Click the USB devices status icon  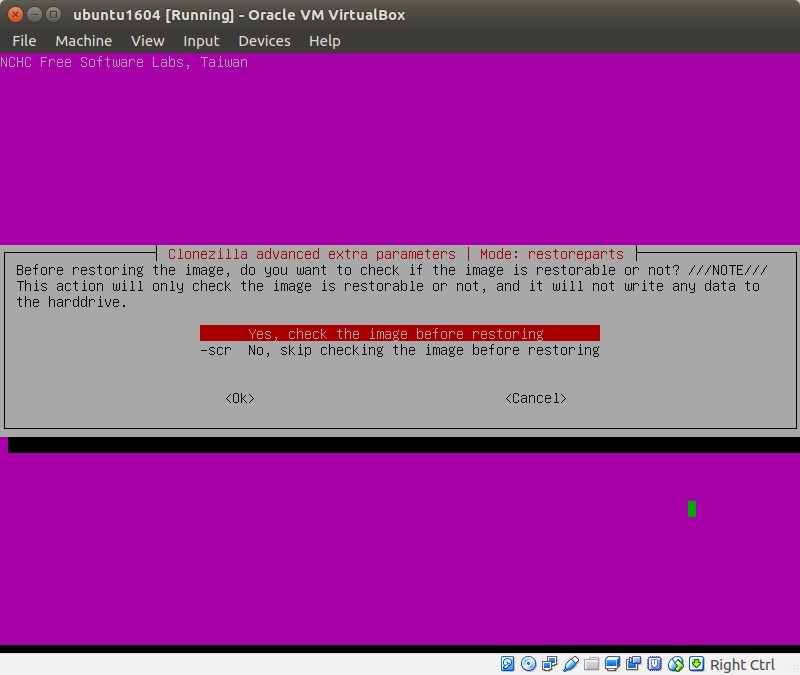(x=571, y=664)
